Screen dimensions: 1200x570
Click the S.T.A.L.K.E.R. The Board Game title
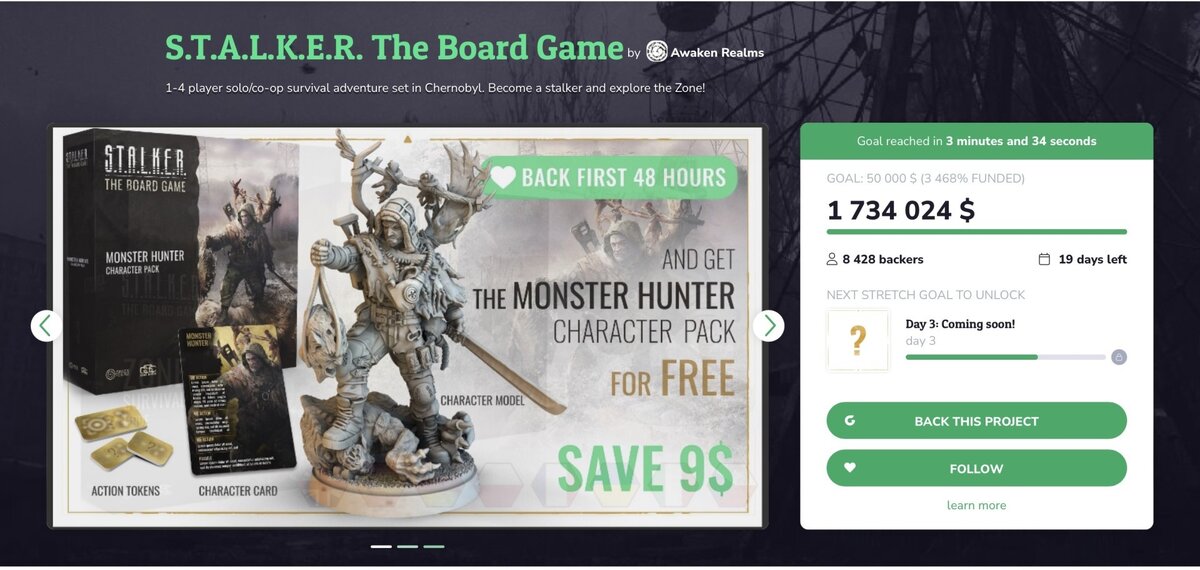[394, 47]
